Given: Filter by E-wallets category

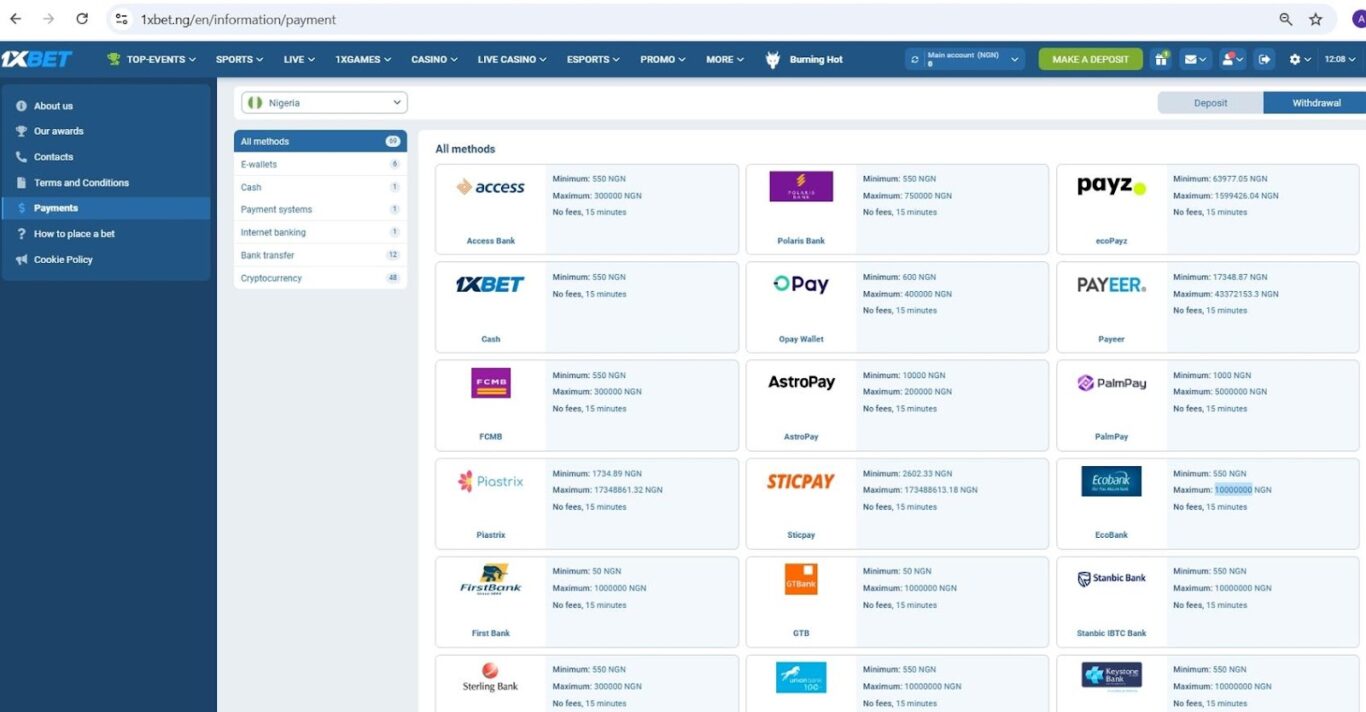Looking at the screenshot, I should [320, 164].
